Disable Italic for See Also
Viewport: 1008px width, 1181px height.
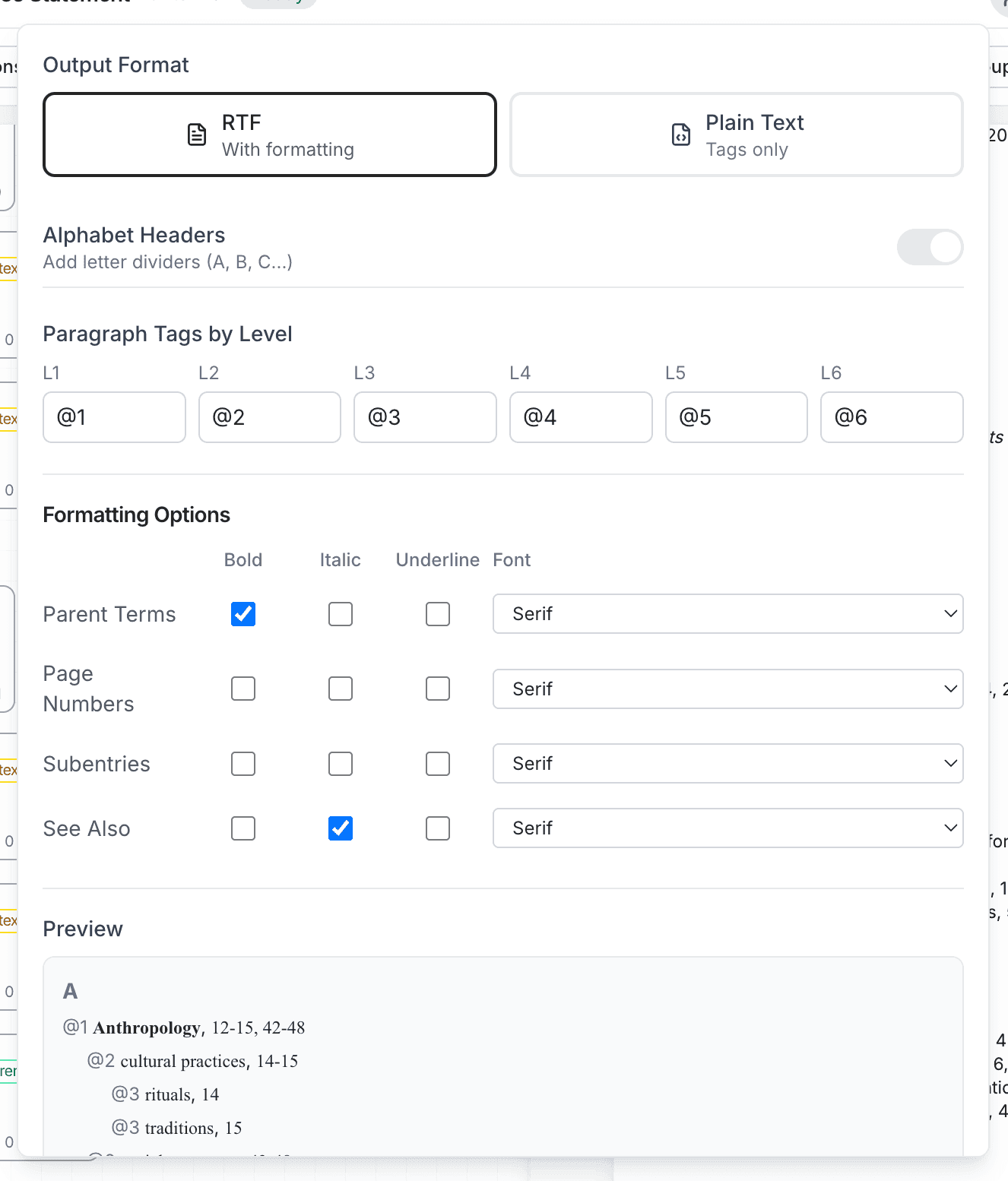341,828
